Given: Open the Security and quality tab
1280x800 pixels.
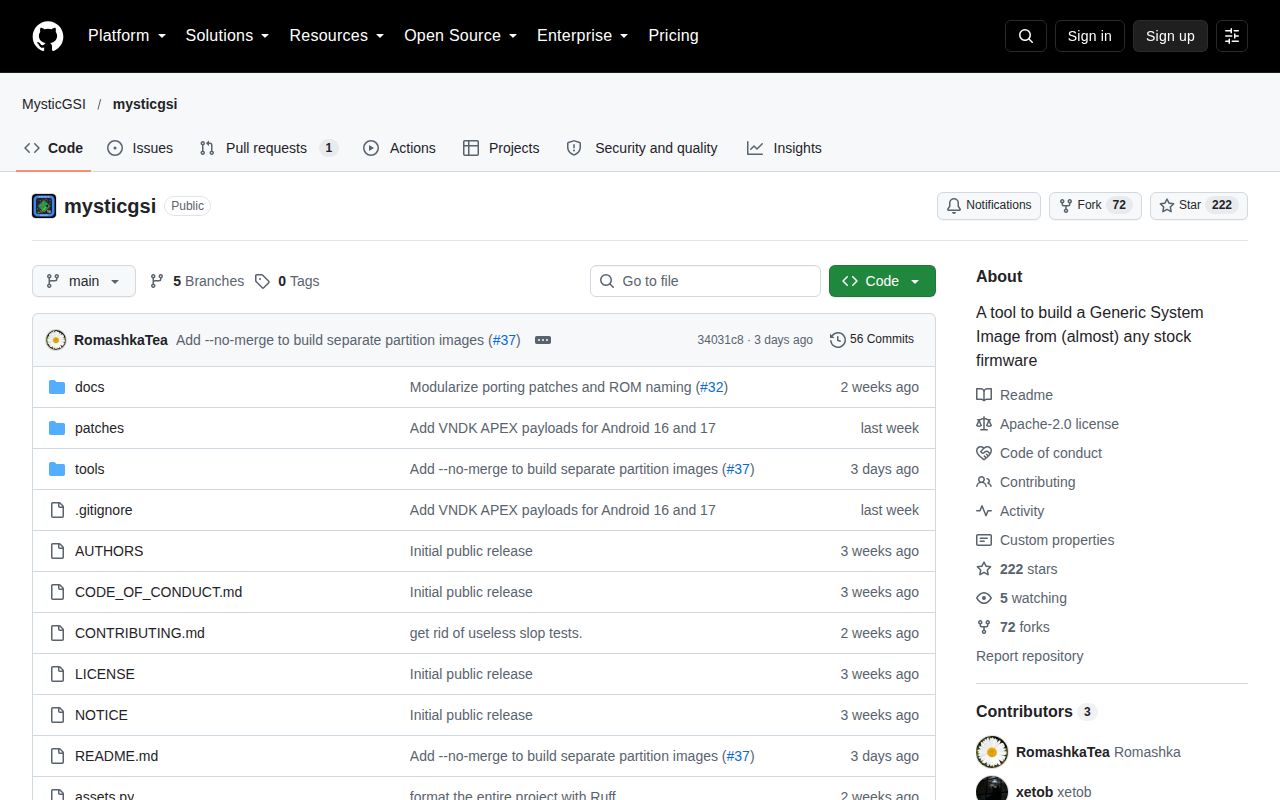Looking at the screenshot, I should [x=642, y=148].
